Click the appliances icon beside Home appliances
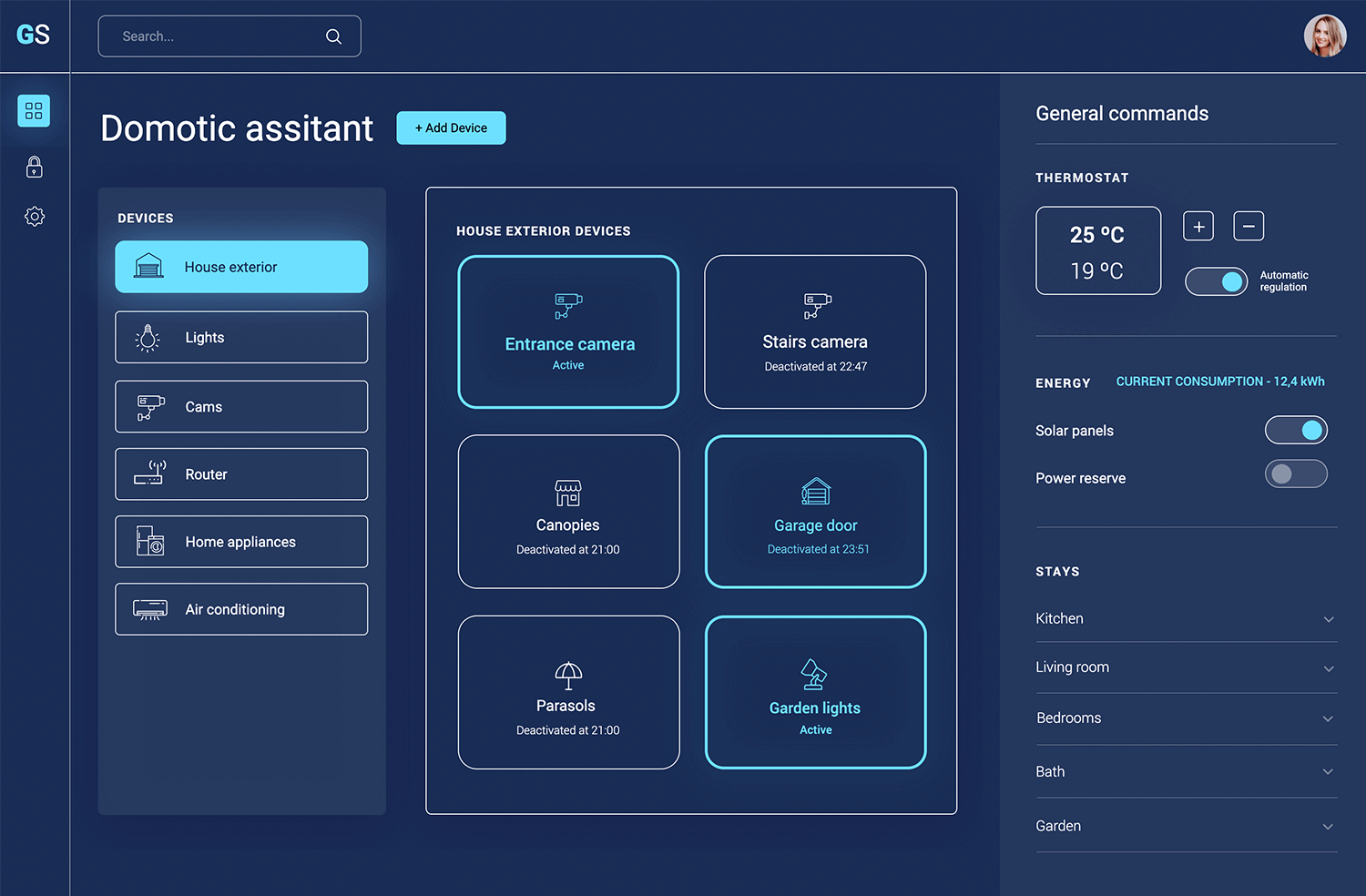This screenshot has height=896, width=1366. (150, 541)
